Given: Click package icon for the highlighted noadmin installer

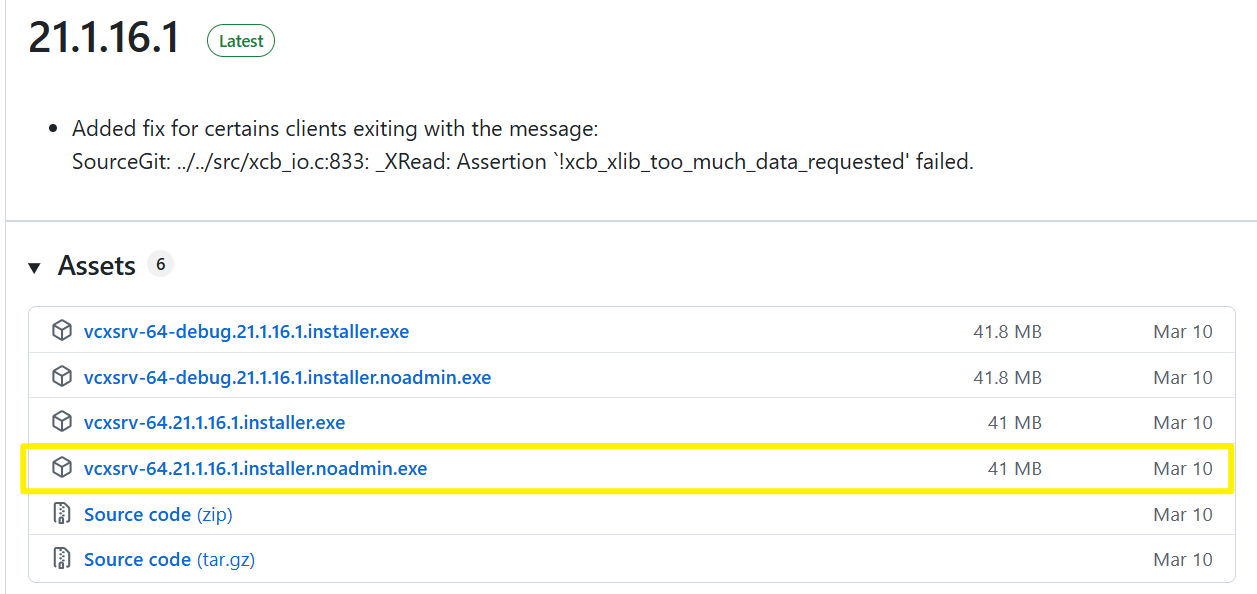Looking at the screenshot, I should click(x=62, y=468).
